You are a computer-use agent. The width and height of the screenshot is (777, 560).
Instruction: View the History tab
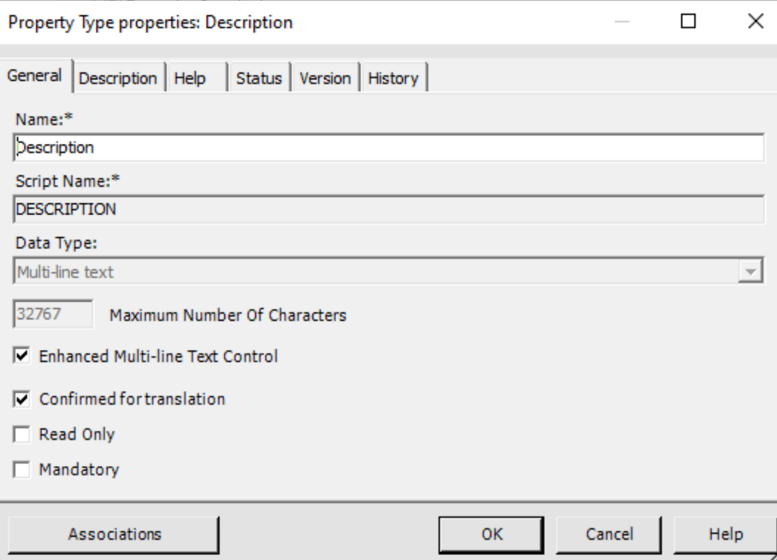(x=393, y=78)
